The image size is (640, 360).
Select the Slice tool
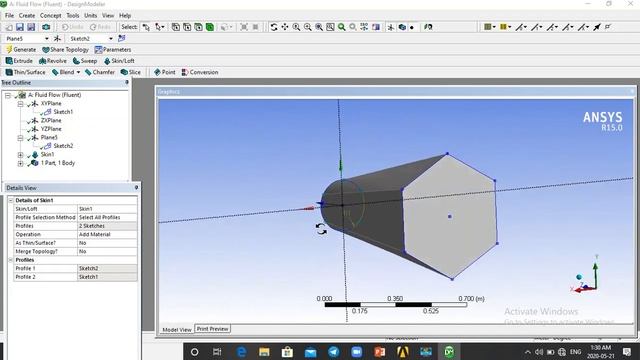(x=131, y=72)
